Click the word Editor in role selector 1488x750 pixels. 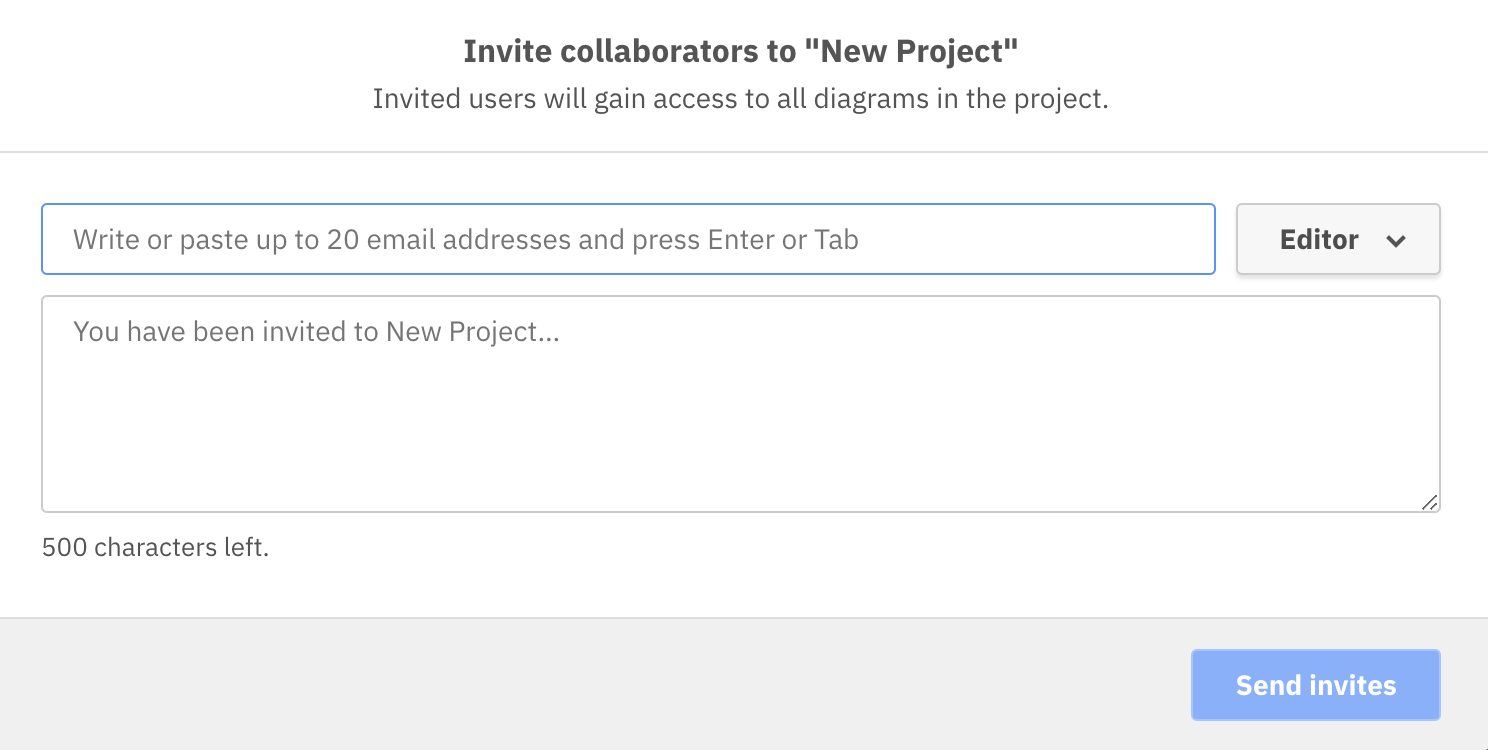(x=1319, y=240)
